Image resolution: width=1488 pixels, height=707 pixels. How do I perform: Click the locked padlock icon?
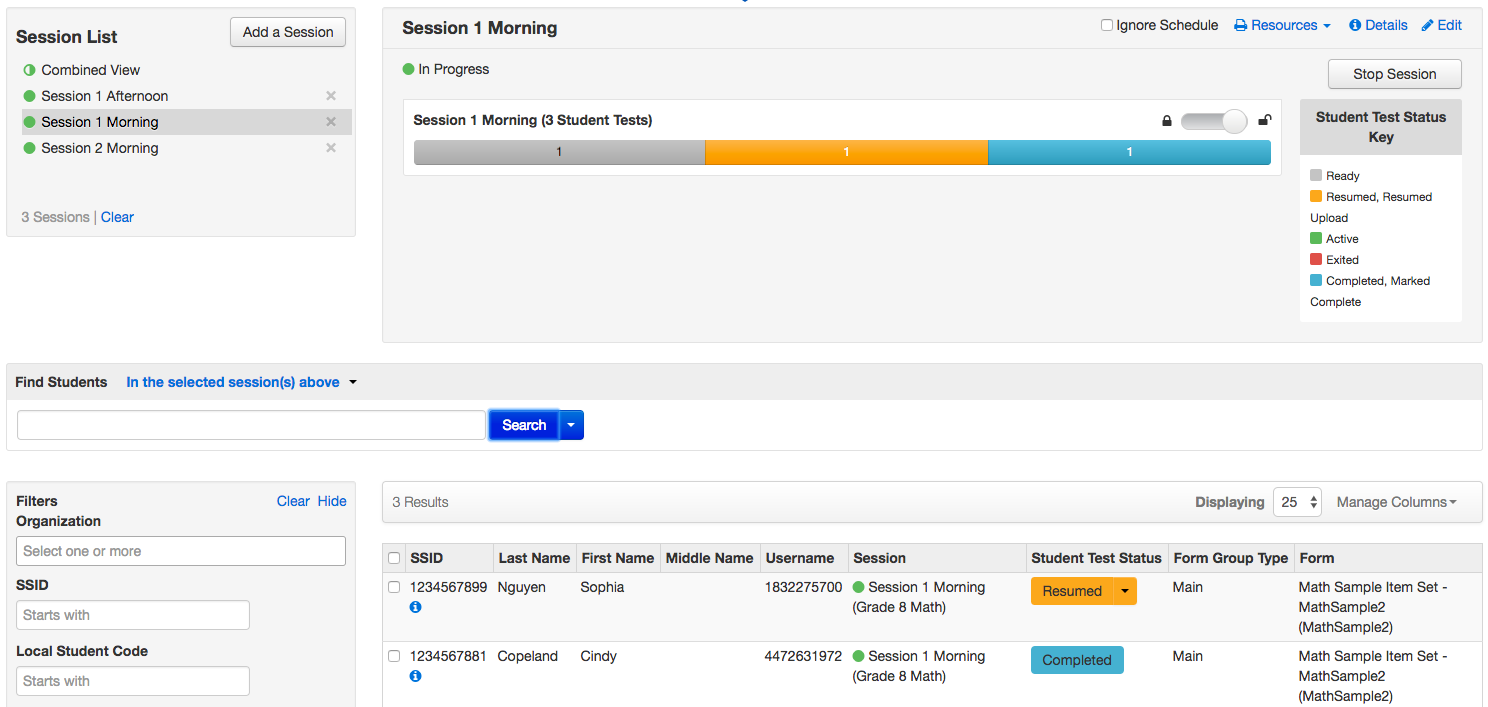tap(1166, 121)
